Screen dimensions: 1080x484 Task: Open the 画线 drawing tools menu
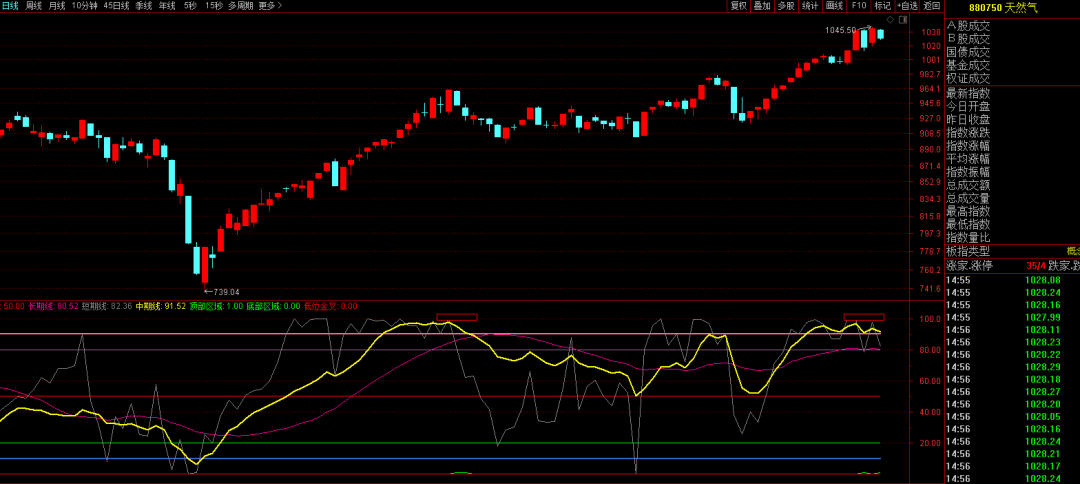(x=834, y=6)
